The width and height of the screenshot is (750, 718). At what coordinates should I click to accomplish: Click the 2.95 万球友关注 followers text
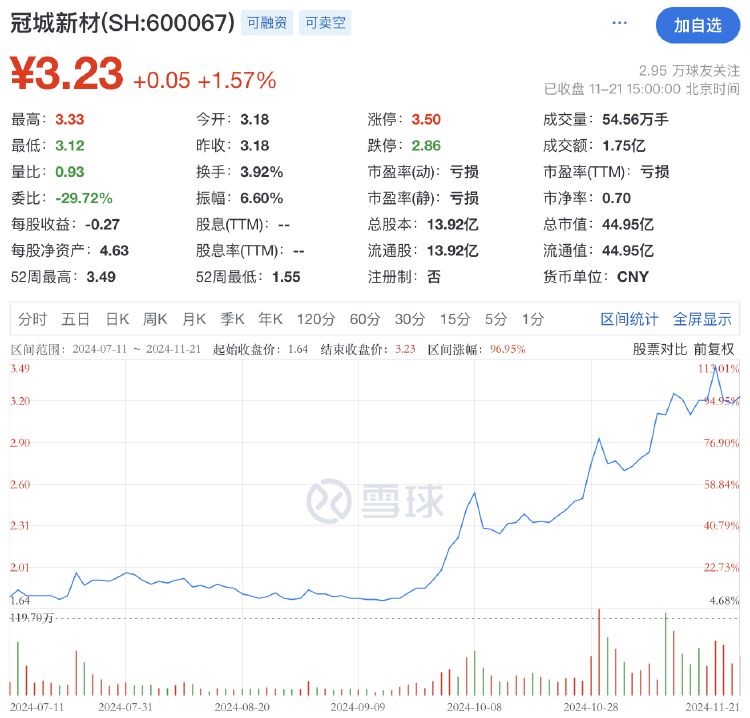pos(689,71)
